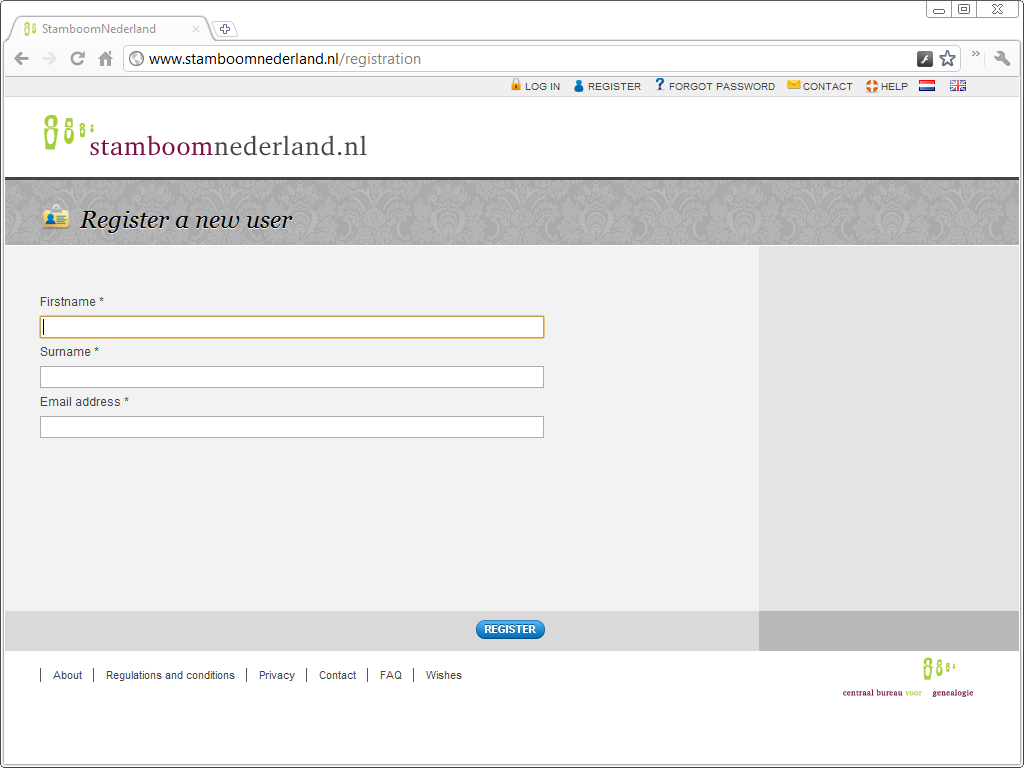Open FORGOT PASSWORD link
This screenshot has width=1024, height=768.
(722, 86)
